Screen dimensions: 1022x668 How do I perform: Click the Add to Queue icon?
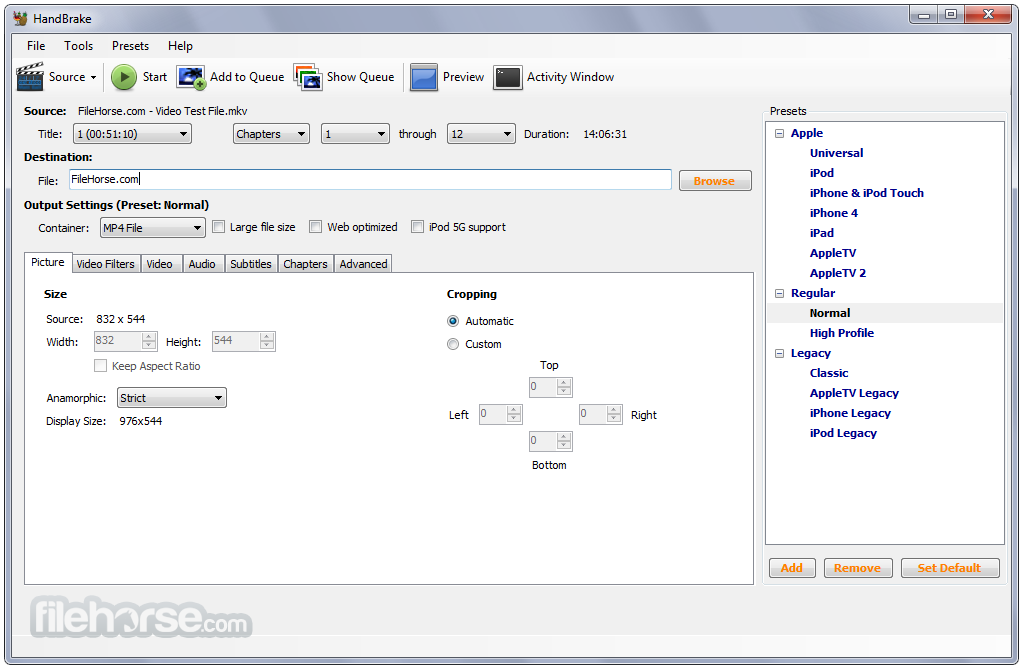190,77
